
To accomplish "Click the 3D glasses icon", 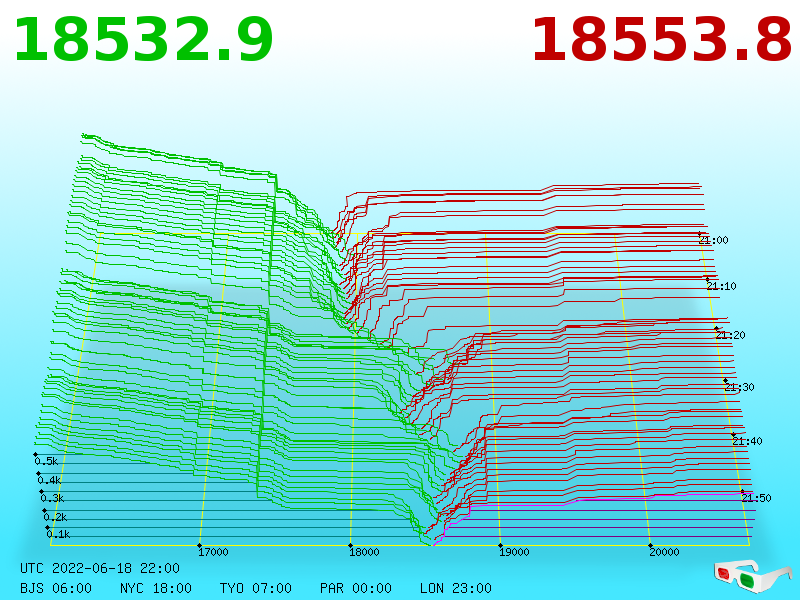I will [x=753, y=576].
